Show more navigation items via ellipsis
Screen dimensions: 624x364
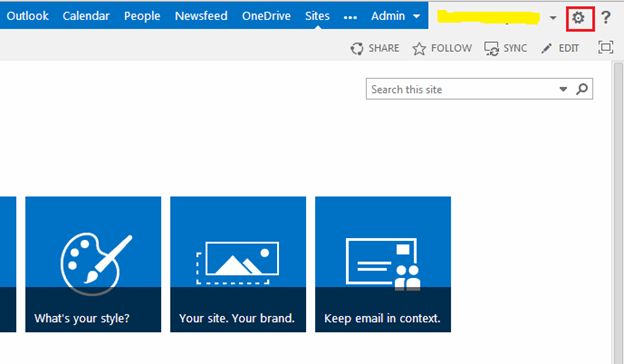pos(350,18)
